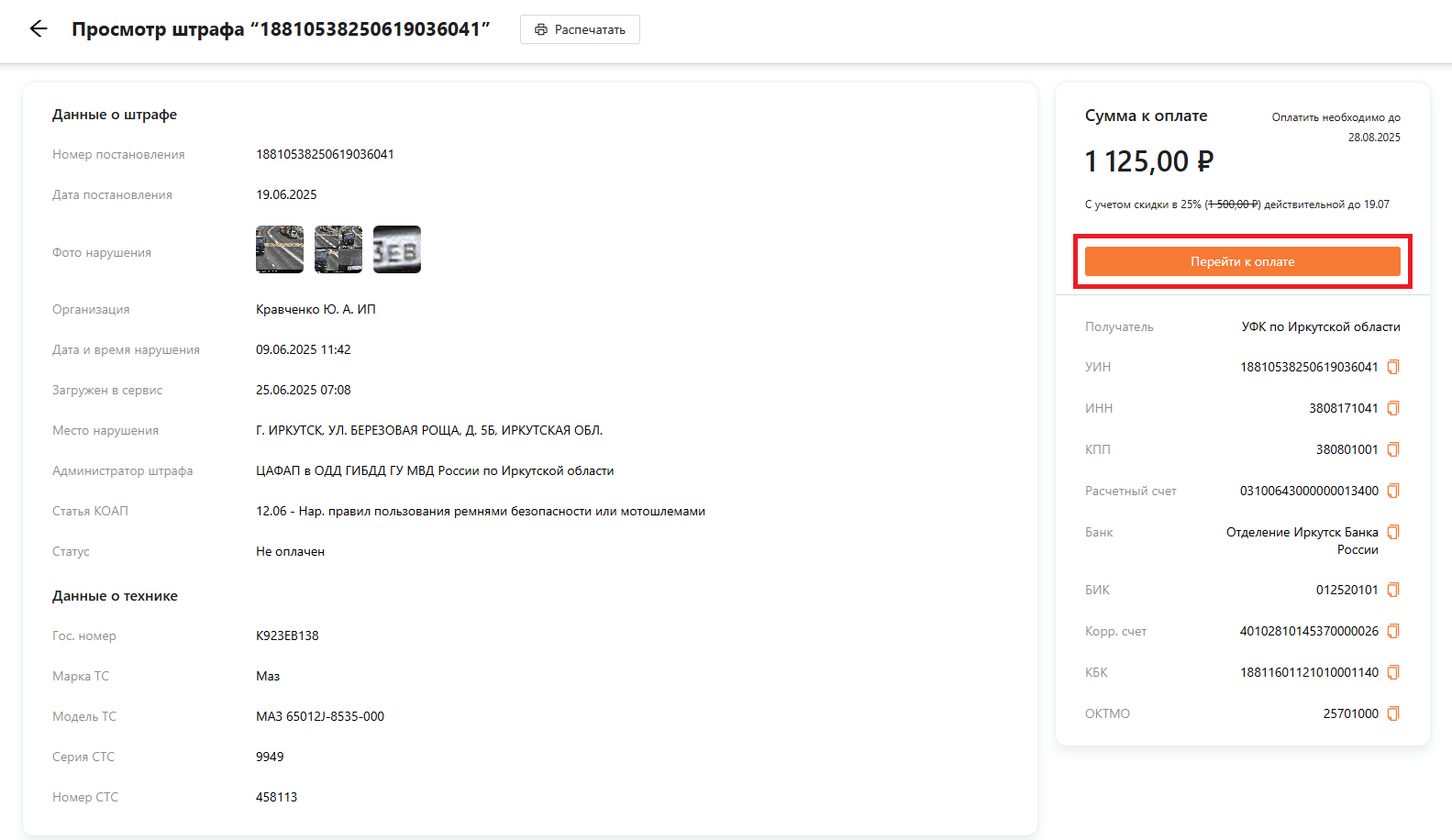The image size is (1452, 840).
Task: Open the license plate close-up photo
Action: point(397,249)
